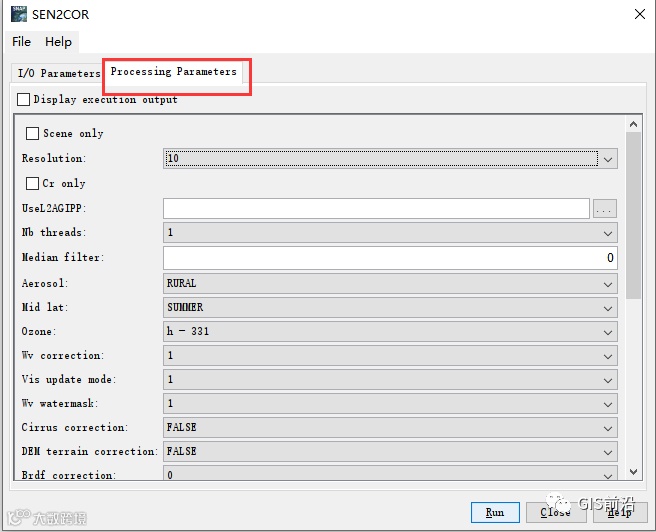Click the Help button at bottom
This screenshot has height=532, width=656.
pos(619,512)
